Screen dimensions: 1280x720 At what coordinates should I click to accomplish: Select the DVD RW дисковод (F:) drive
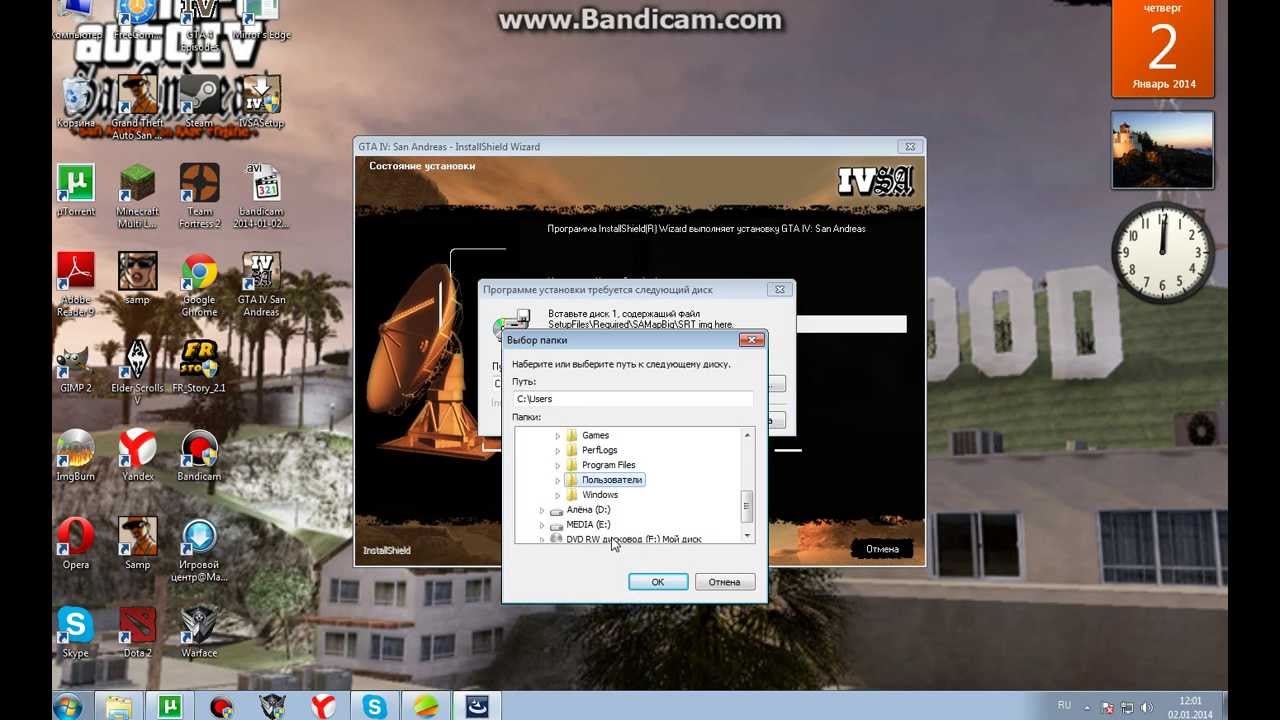(626, 539)
